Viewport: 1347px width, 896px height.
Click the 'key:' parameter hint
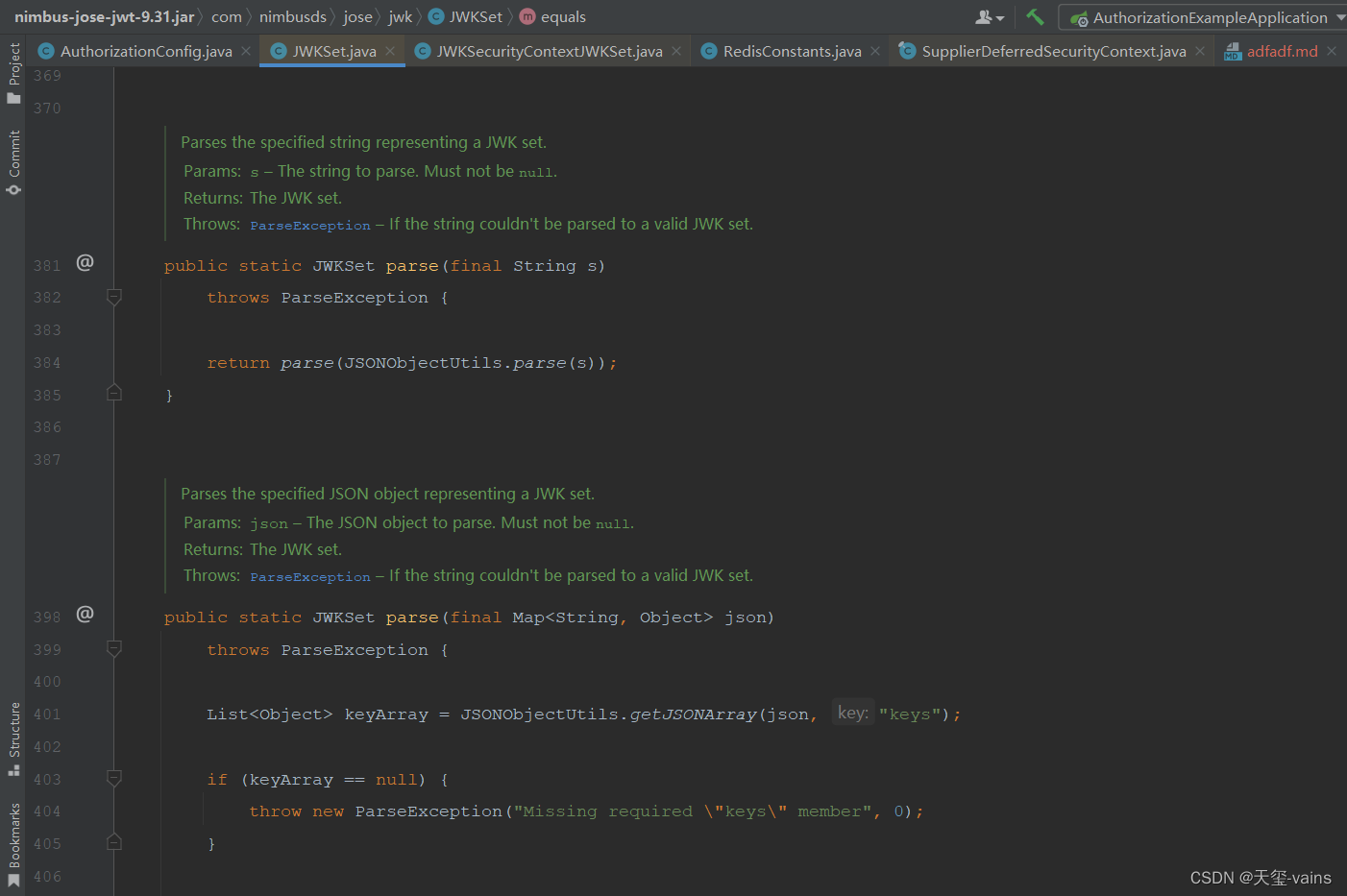[853, 713]
